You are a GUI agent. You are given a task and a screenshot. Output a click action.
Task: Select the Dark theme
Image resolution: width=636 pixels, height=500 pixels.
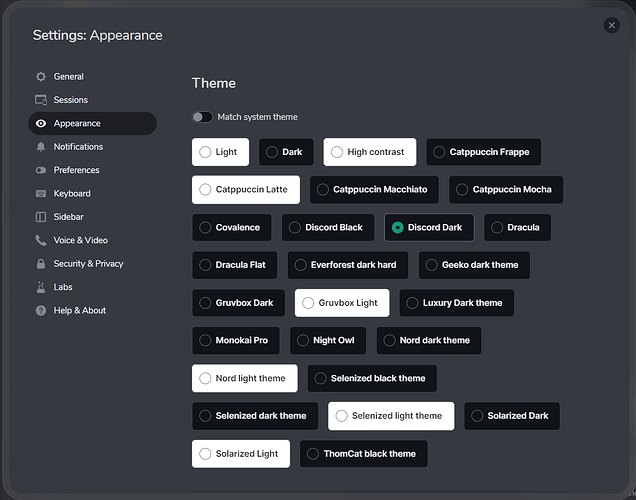point(286,152)
